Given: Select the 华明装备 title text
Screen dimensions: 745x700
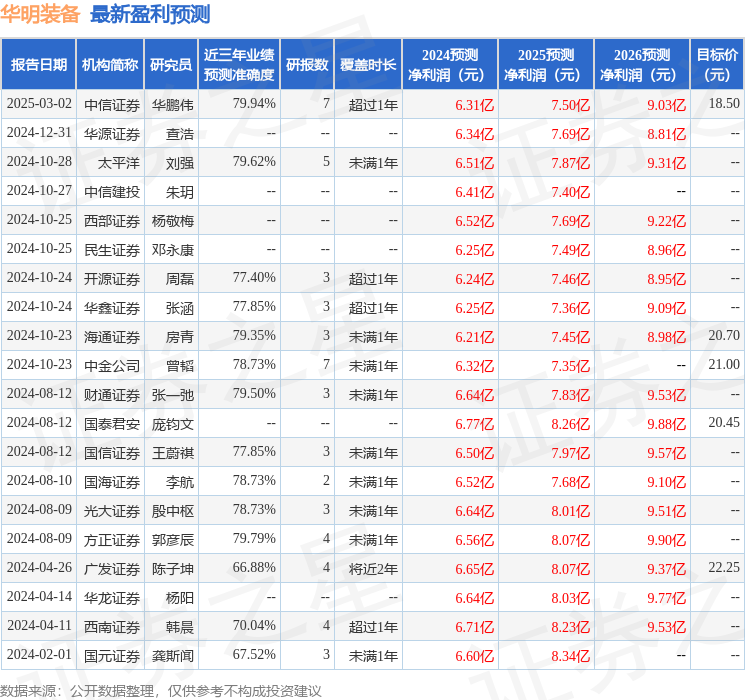Looking at the screenshot, I should pyautogui.click(x=40, y=14).
